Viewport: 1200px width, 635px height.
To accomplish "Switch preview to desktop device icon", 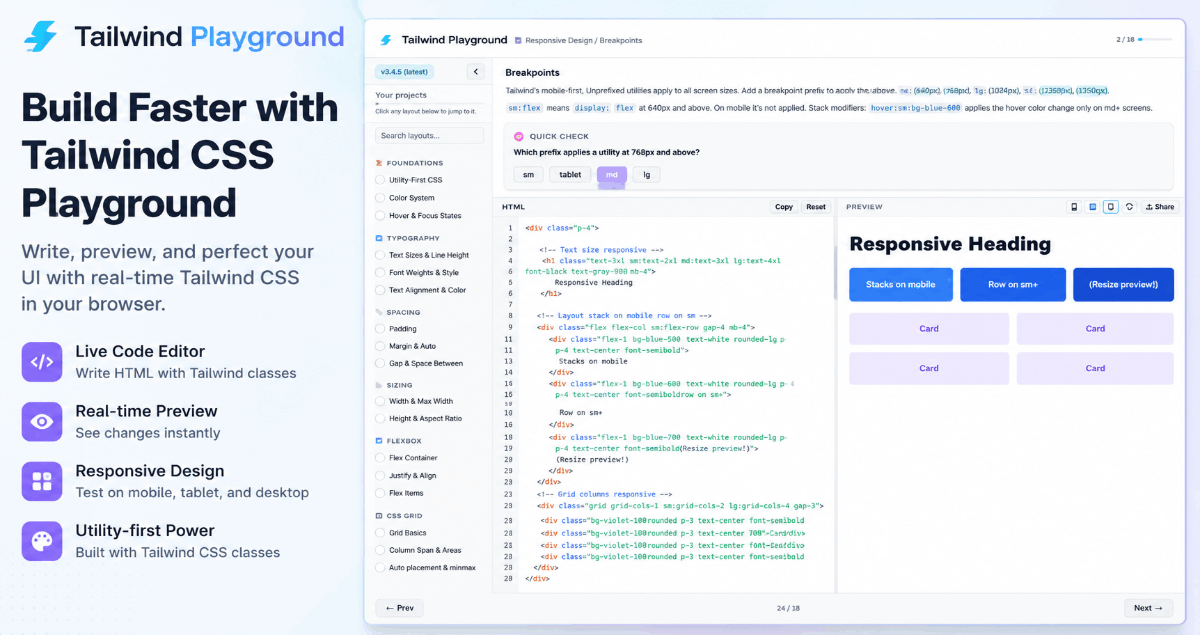I will point(1111,207).
